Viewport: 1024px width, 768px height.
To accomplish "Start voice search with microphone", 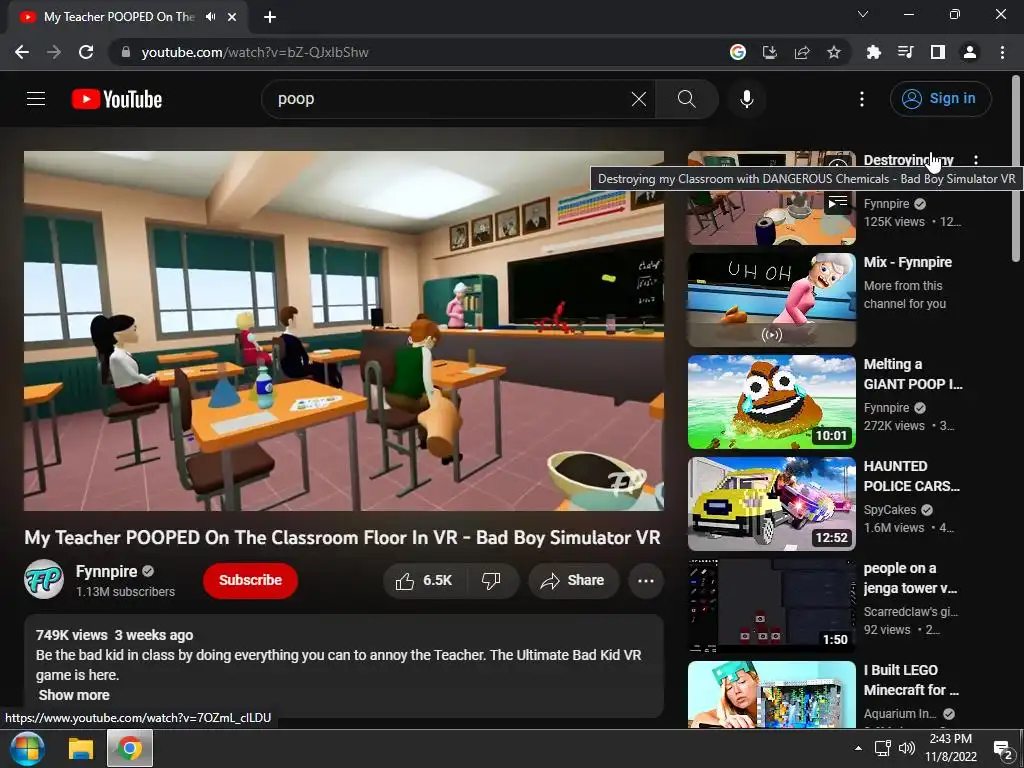I will pos(747,99).
